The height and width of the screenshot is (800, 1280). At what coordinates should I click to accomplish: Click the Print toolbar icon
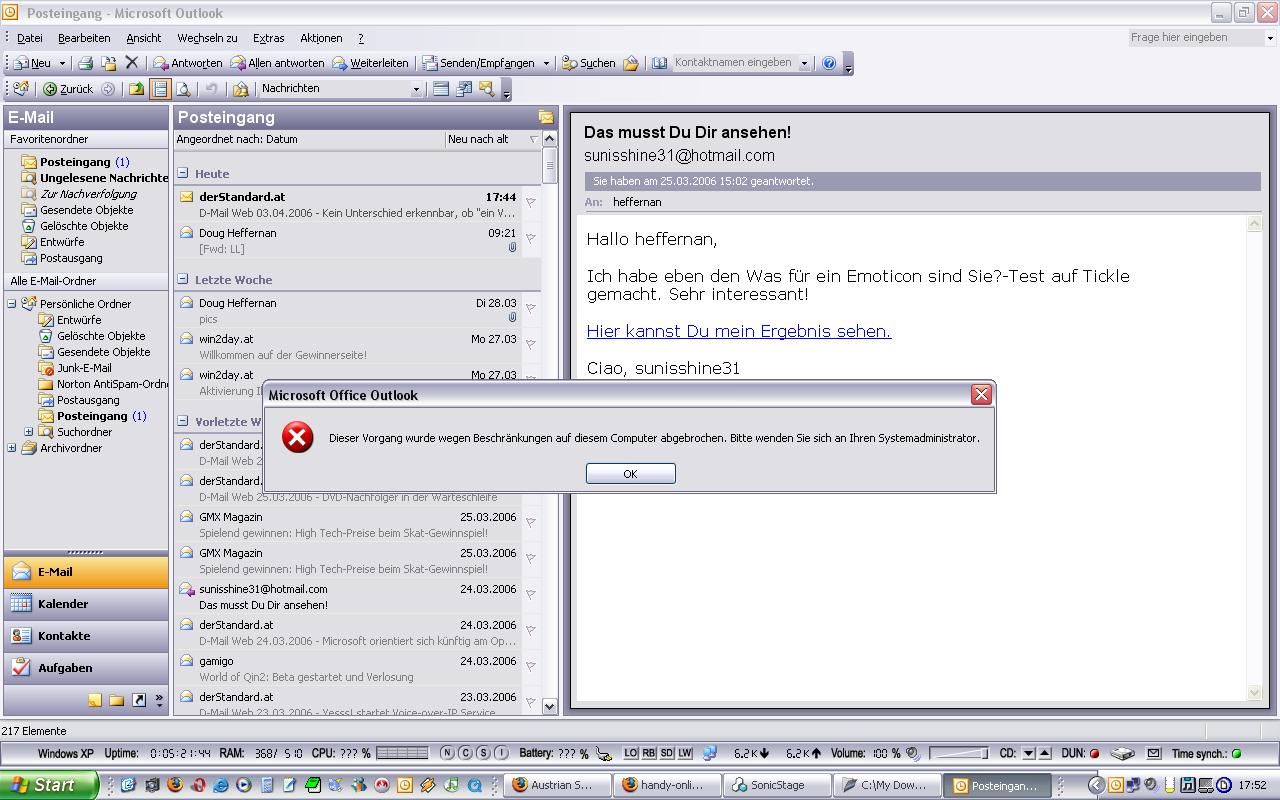tap(86, 63)
